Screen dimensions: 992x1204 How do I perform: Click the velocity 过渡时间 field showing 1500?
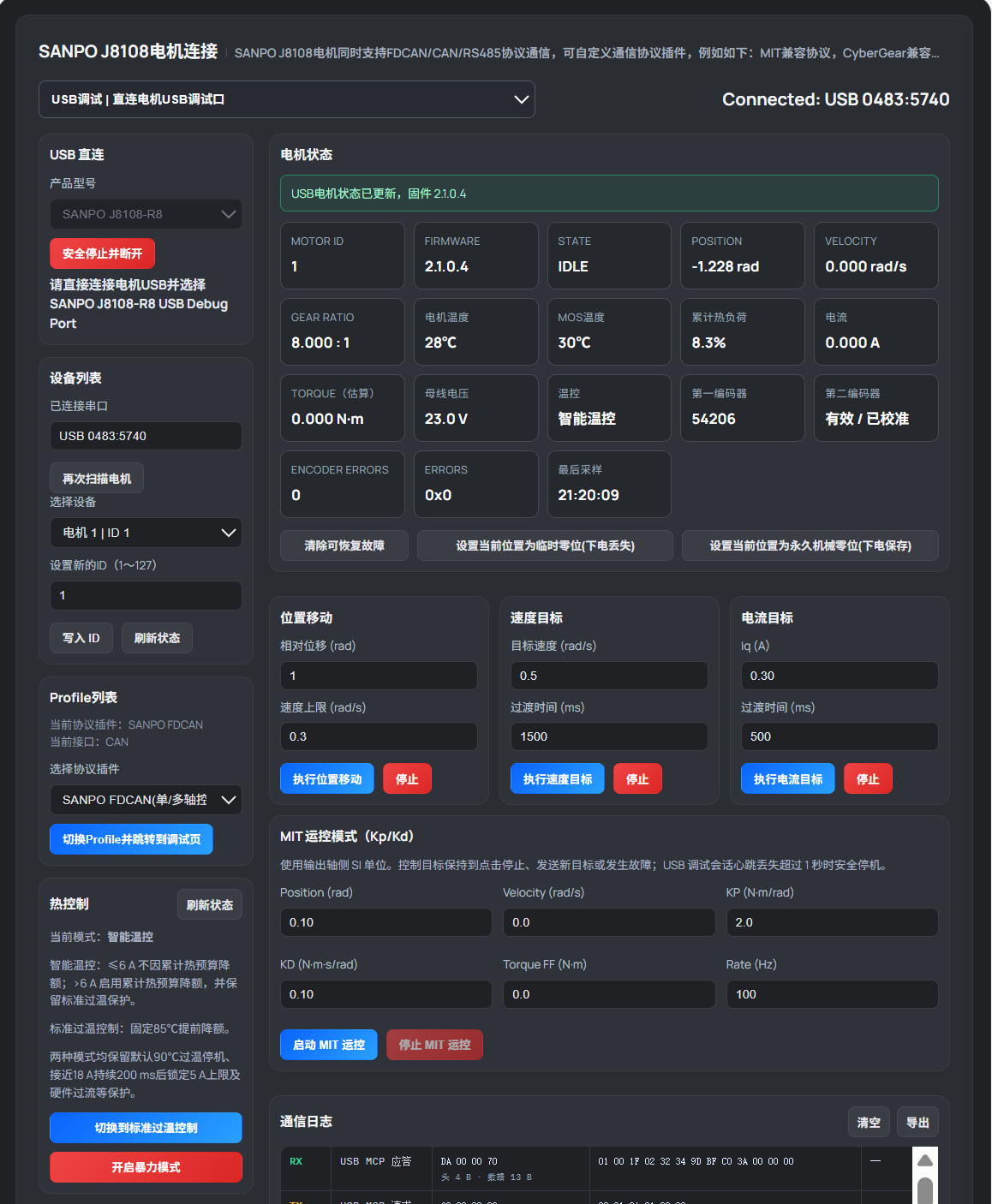click(609, 736)
